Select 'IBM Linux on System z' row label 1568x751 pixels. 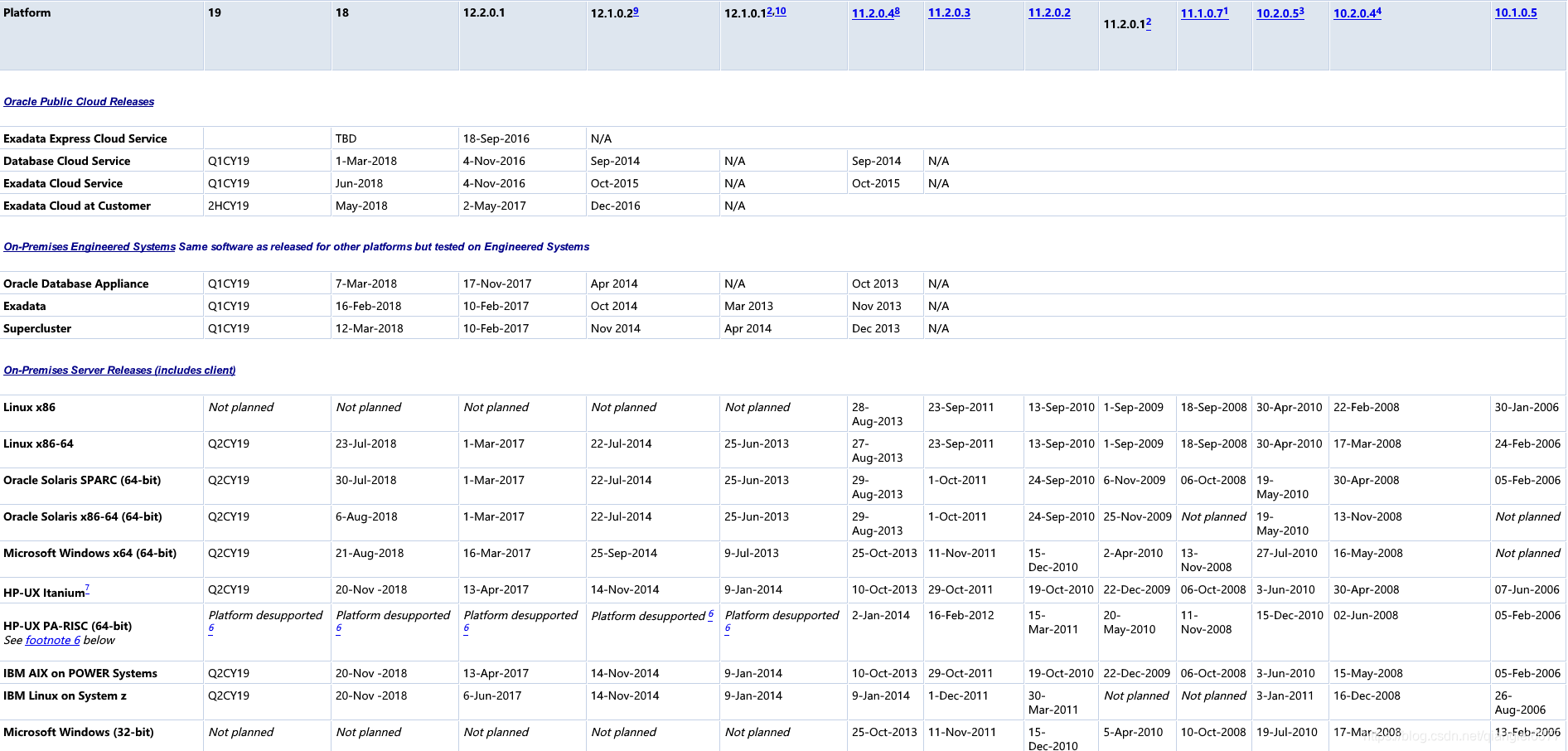pos(65,696)
